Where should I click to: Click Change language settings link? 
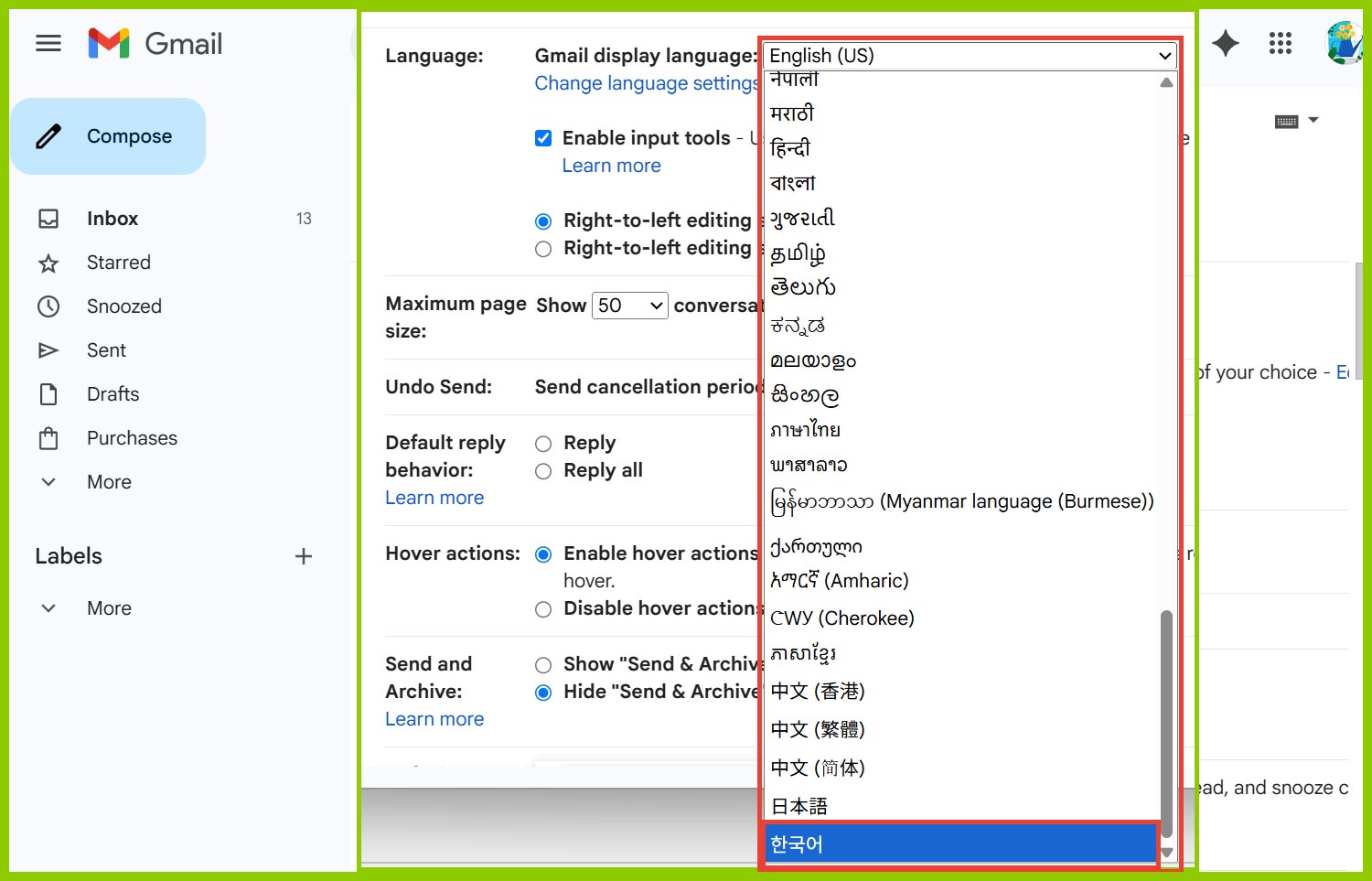[648, 83]
